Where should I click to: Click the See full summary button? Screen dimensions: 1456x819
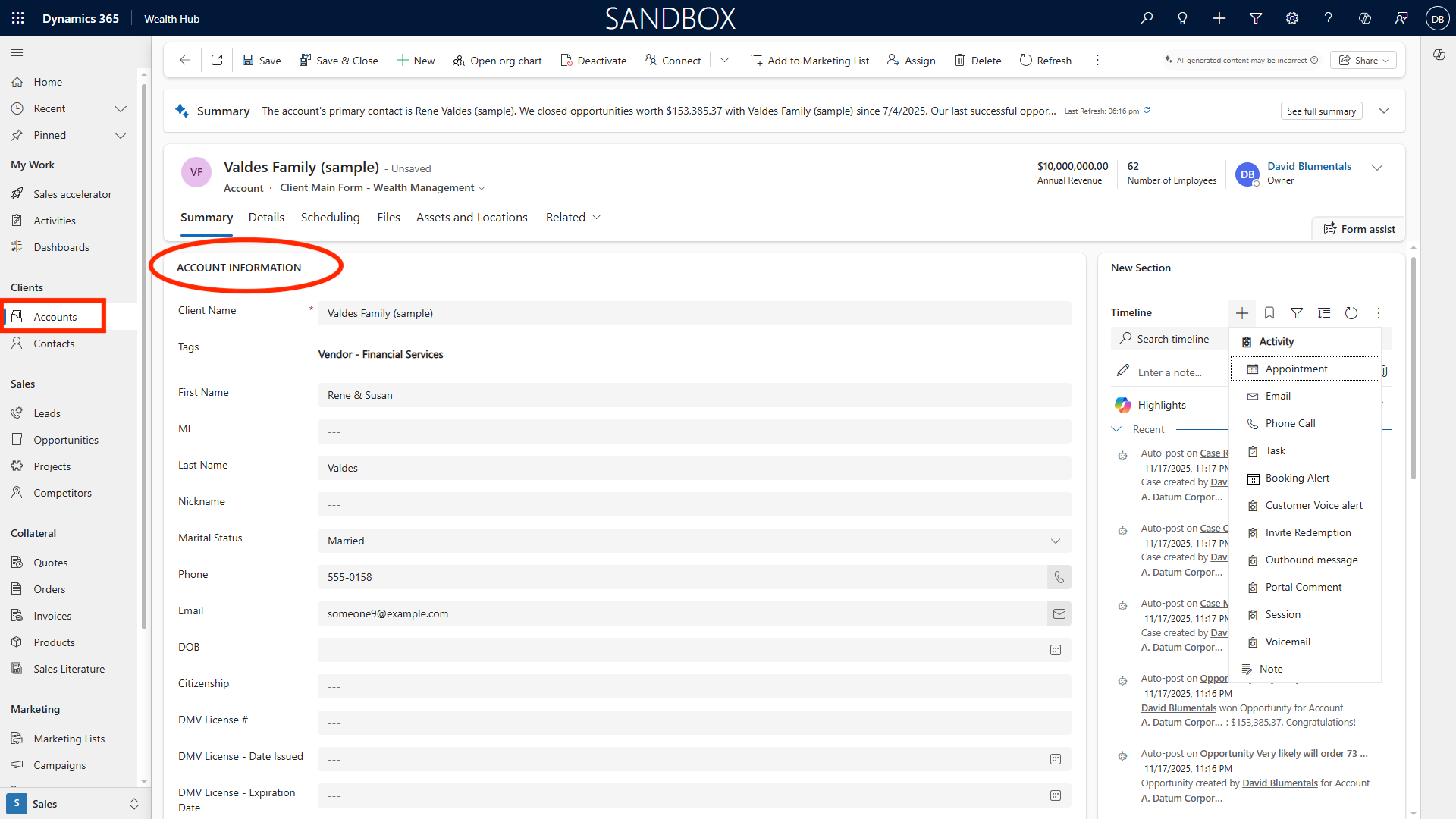pos(1321,111)
